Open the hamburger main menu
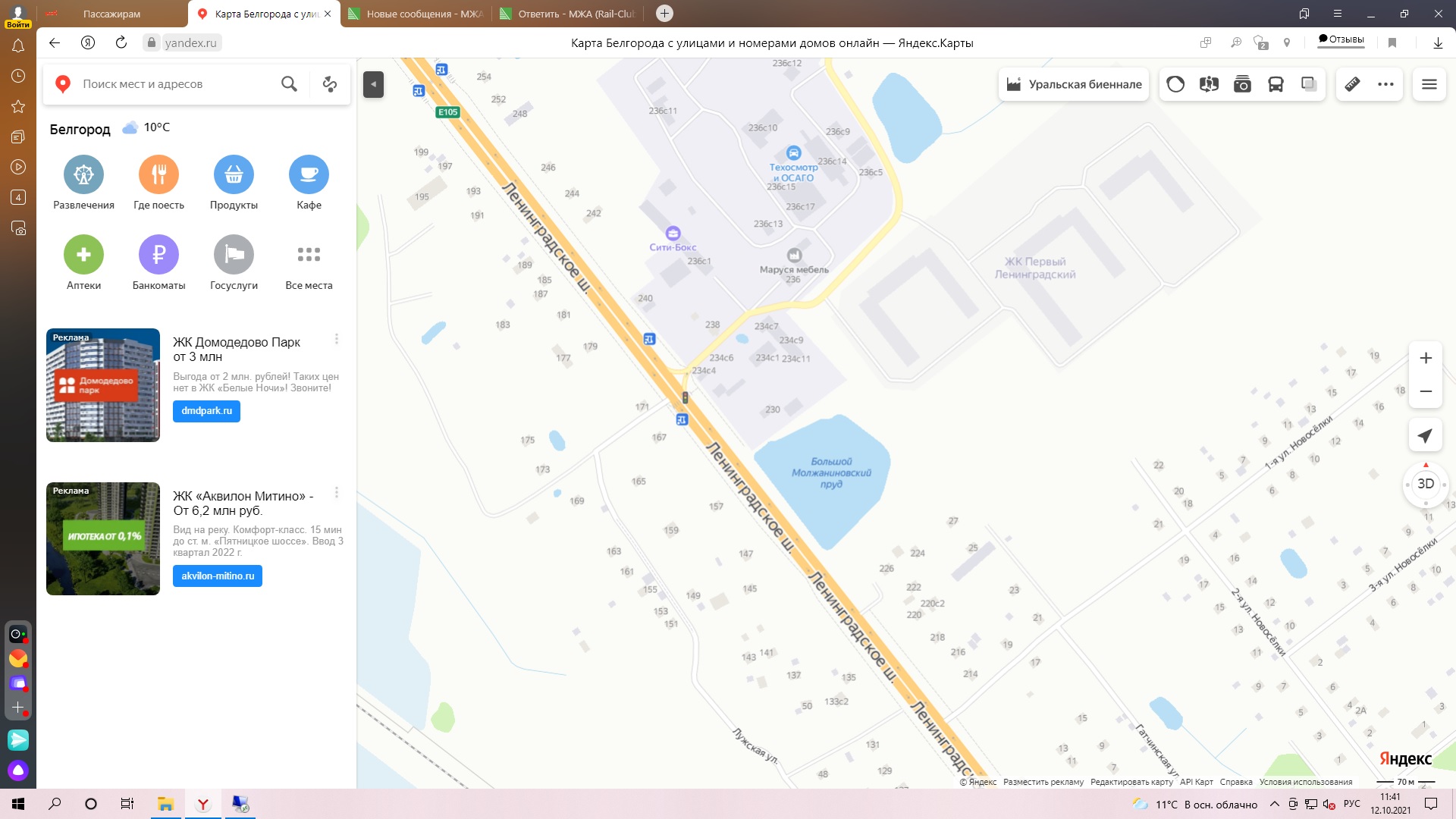 [x=1429, y=84]
